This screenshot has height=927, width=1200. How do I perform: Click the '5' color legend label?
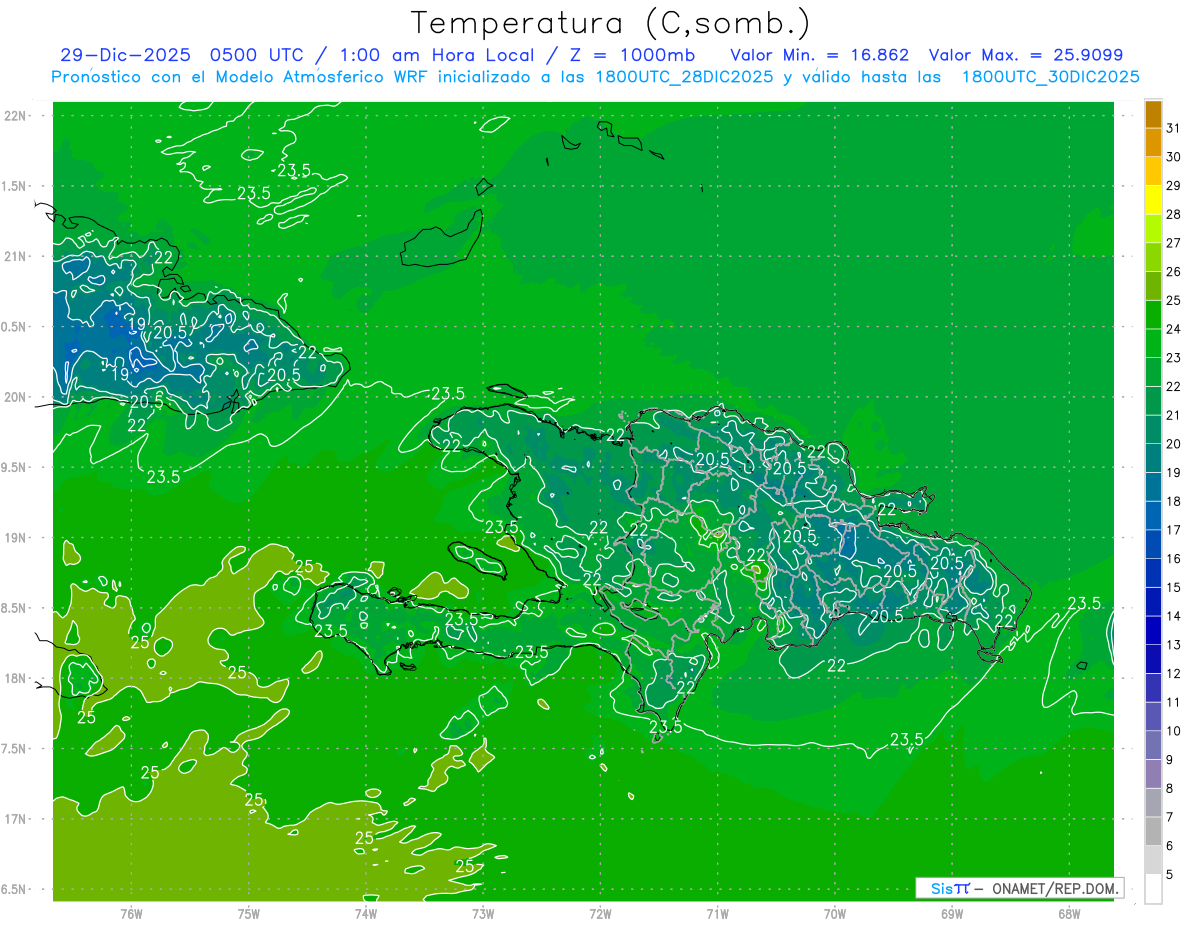click(x=1170, y=875)
